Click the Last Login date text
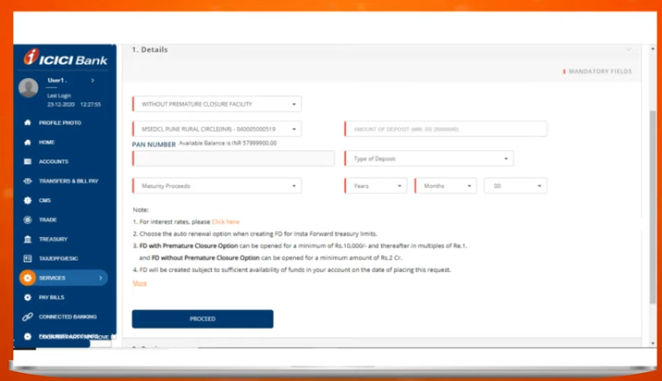 [74, 104]
